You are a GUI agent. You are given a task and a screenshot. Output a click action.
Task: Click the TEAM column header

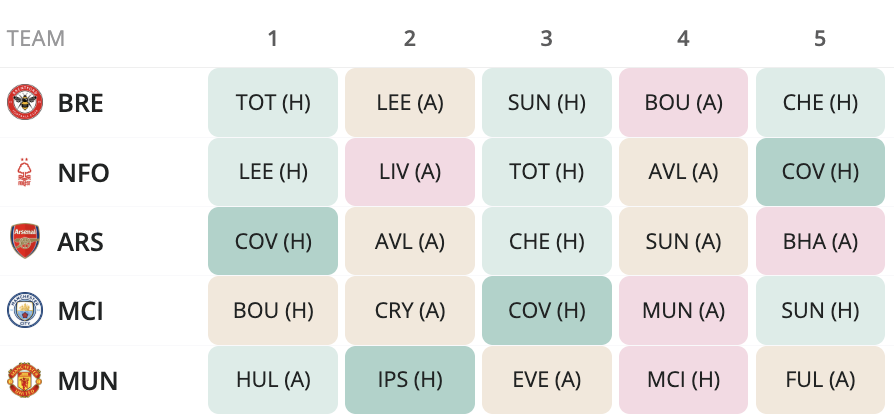click(36, 38)
